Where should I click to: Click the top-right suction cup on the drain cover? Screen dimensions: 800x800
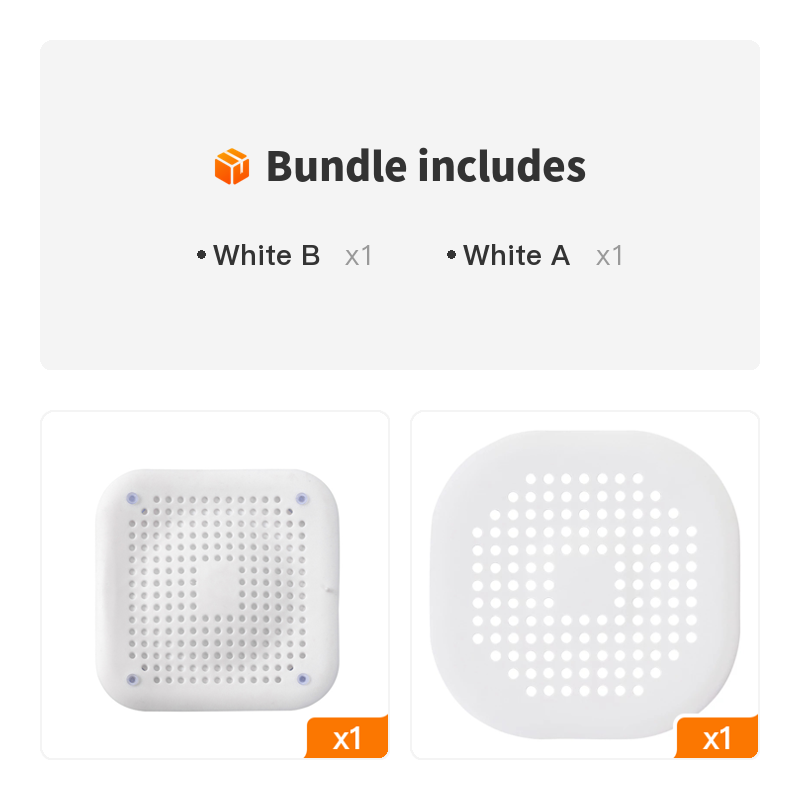click(x=301, y=497)
